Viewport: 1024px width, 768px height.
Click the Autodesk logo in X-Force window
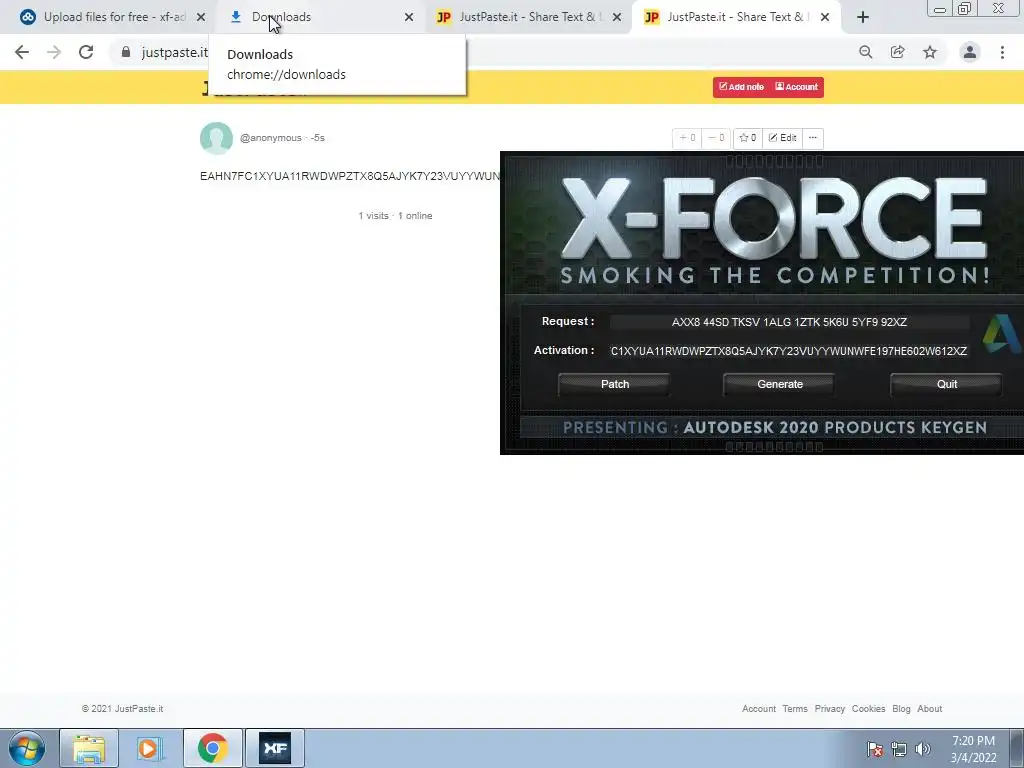click(x=1000, y=334)
